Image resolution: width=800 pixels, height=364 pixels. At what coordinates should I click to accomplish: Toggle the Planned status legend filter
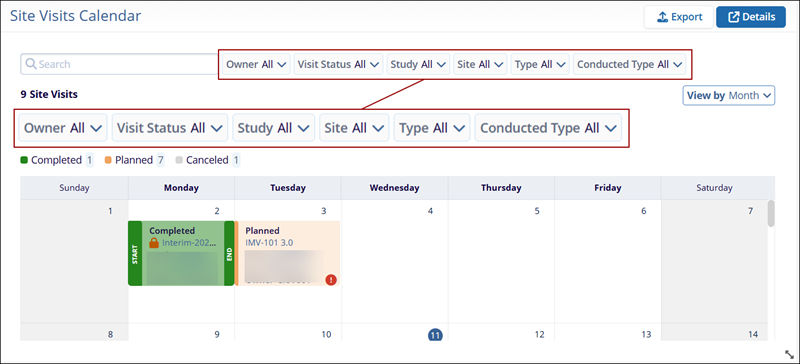tap(134, 160)
